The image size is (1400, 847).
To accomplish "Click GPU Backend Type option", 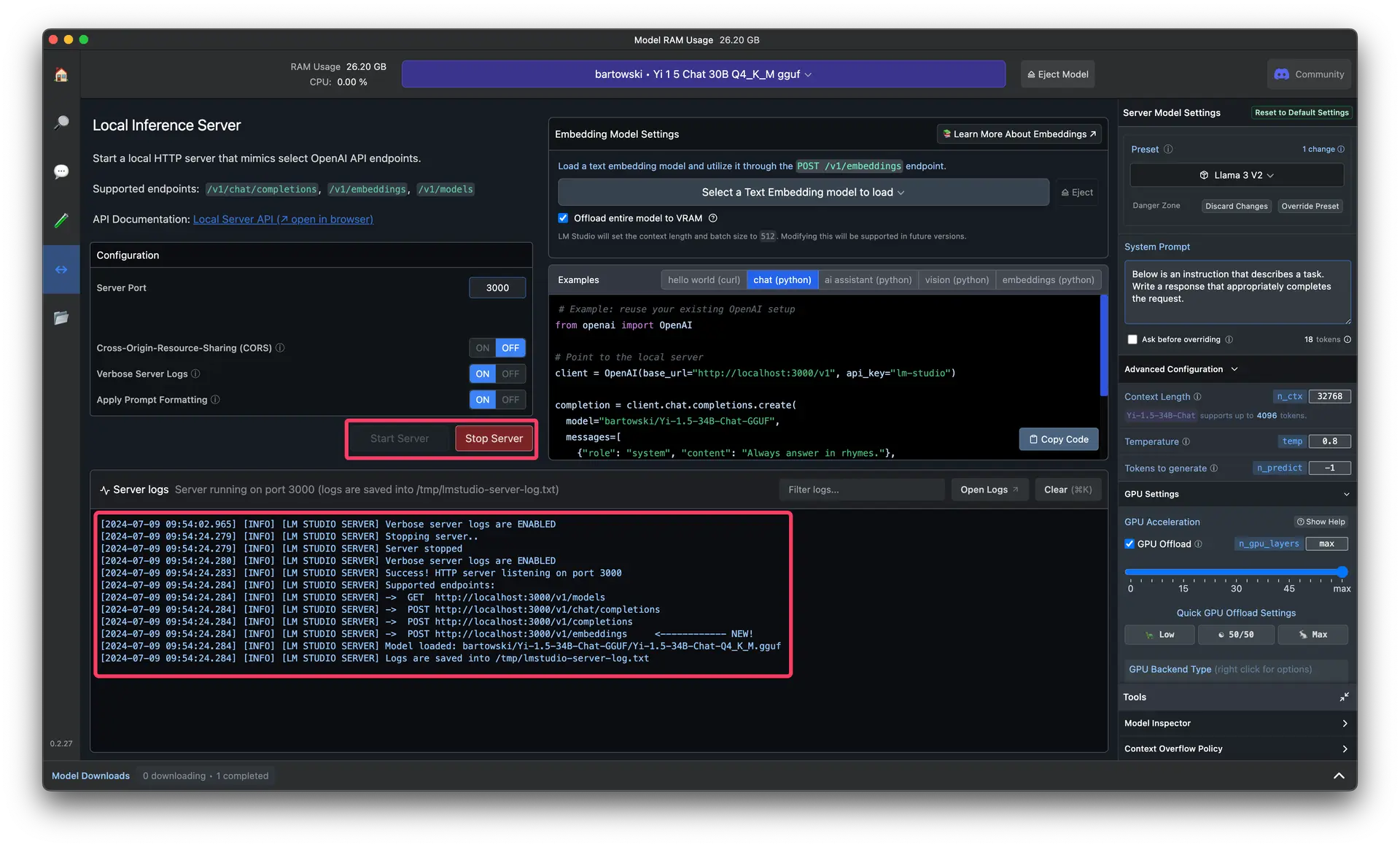I will click(x=1237, y=670).
